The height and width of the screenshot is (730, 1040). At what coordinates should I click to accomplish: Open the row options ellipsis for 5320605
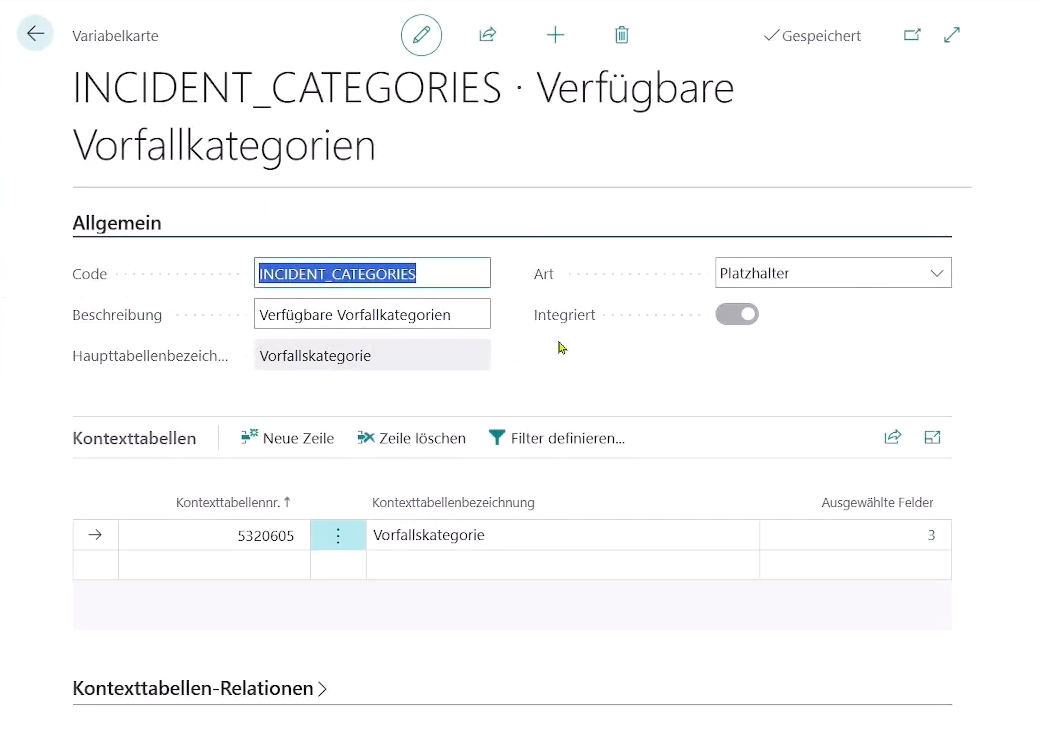tap(338, 534)
